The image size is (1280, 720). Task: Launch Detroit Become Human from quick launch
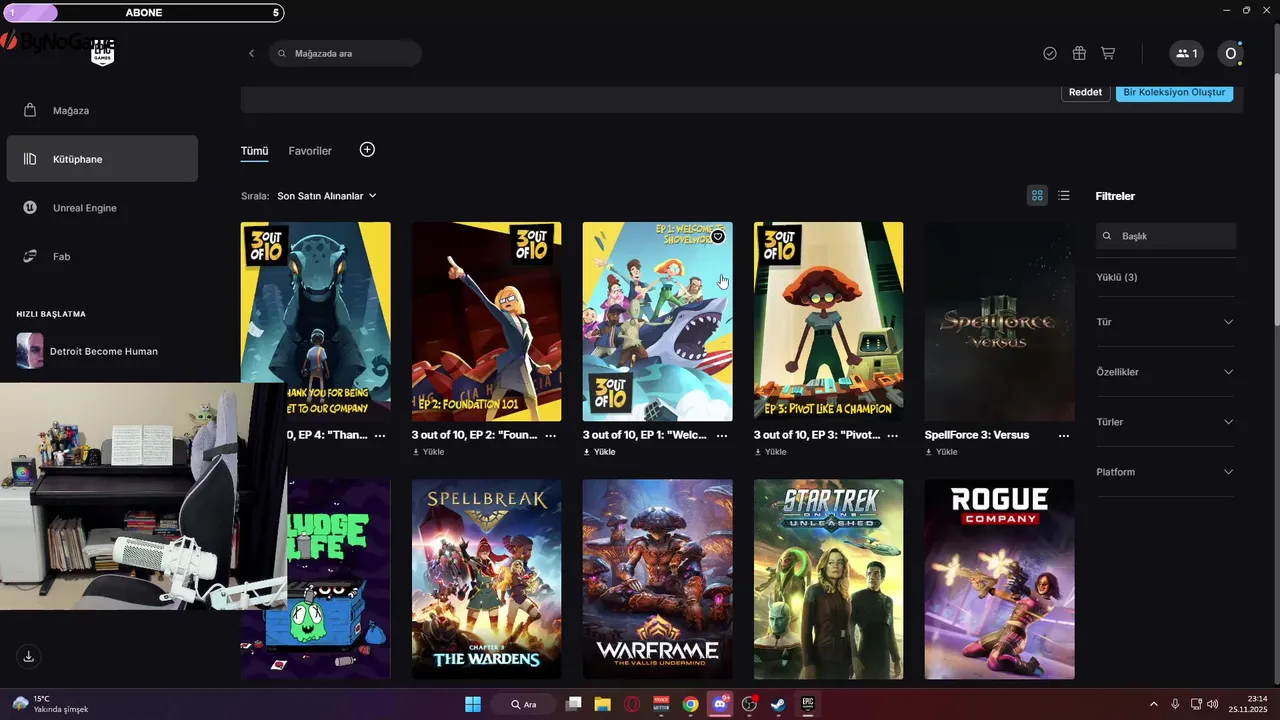click(x=102, y=351)
